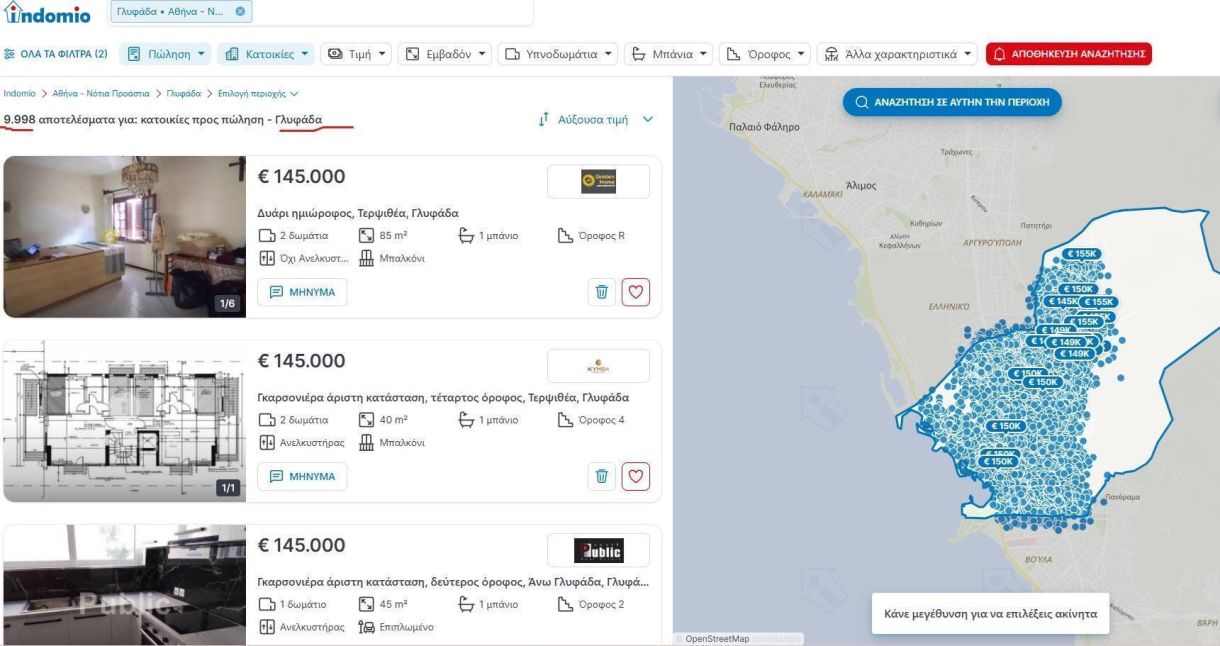This screenshot has height=646, width=1220.
Task: Favorite the 40 m² listing heart icon
Action: tap(636, 477)
